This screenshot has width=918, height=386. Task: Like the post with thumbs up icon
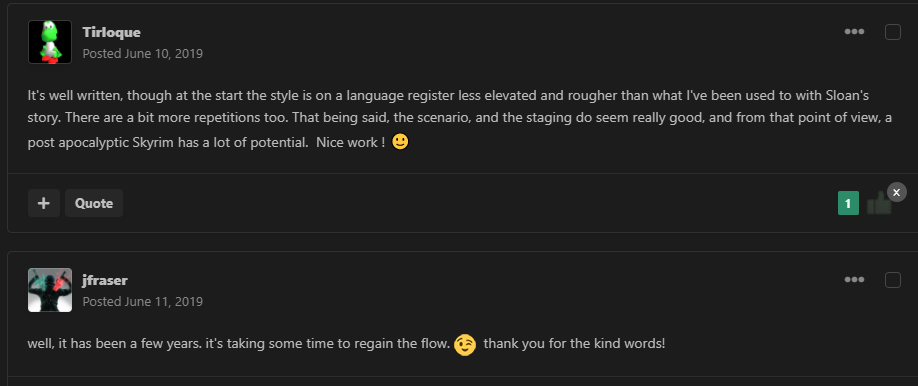point(879,203)
